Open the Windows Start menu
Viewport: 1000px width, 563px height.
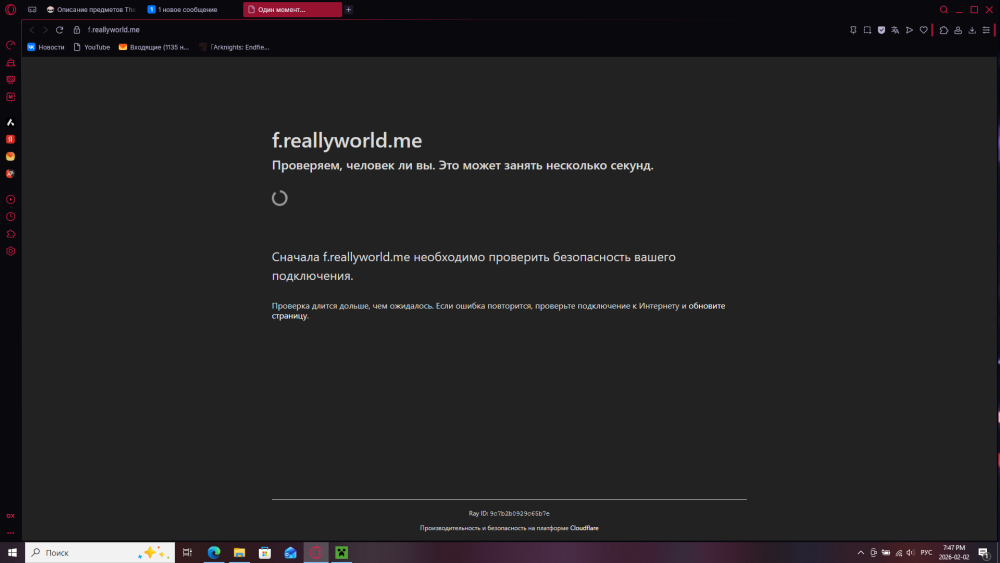point(12,553)
